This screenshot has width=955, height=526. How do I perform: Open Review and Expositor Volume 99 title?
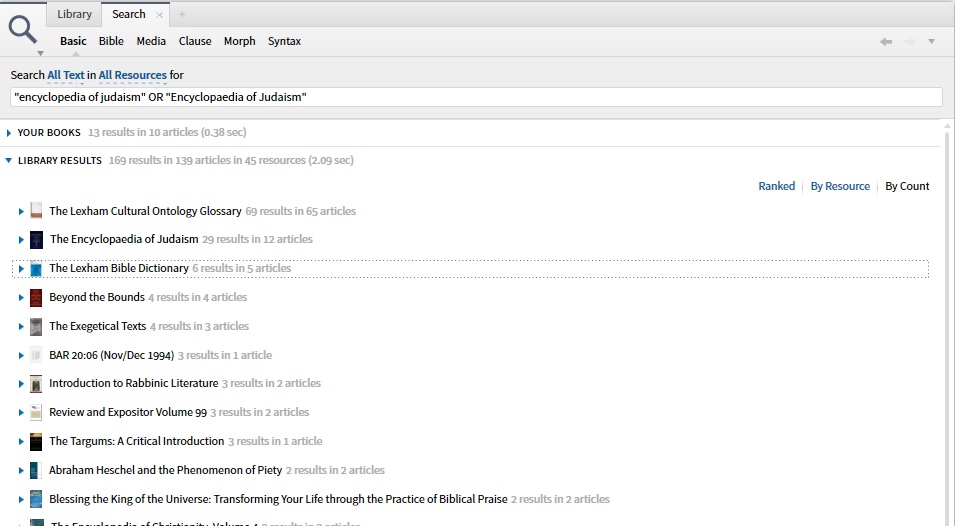[x=128, y=412]
